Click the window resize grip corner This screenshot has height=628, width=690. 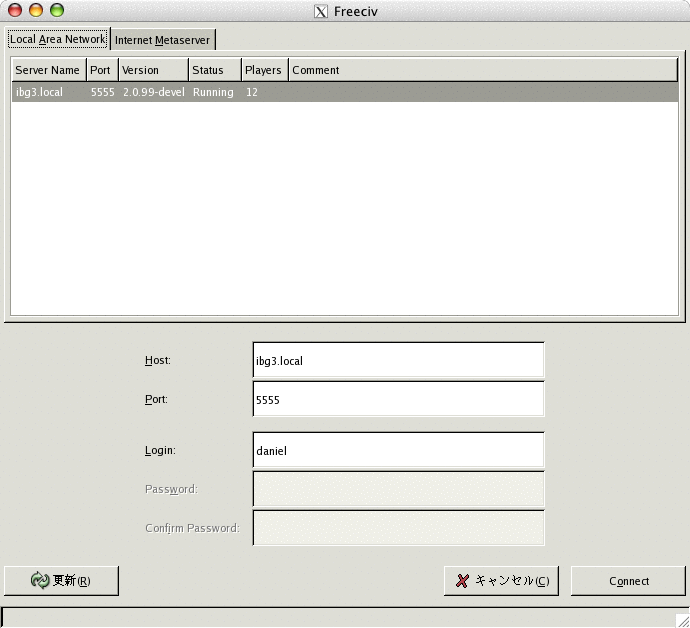[682, 620]
